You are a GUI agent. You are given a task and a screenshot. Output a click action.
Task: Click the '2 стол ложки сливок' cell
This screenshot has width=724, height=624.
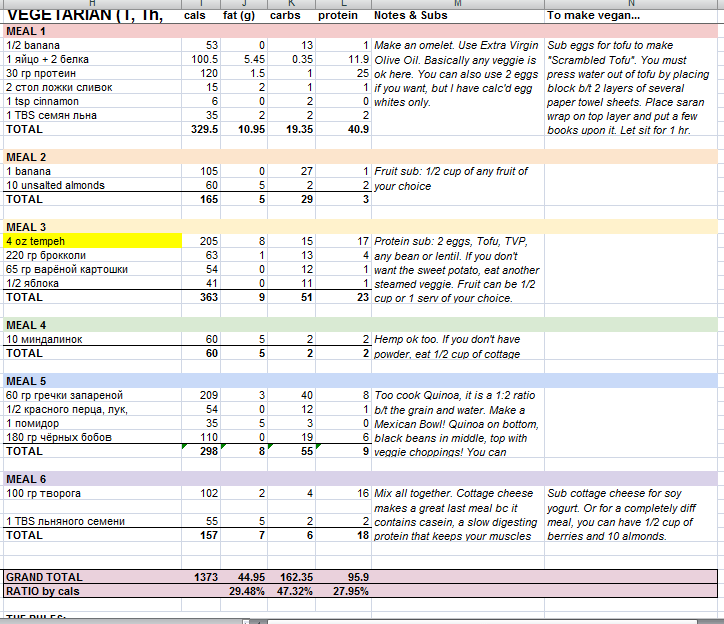(x=92, y=87)
